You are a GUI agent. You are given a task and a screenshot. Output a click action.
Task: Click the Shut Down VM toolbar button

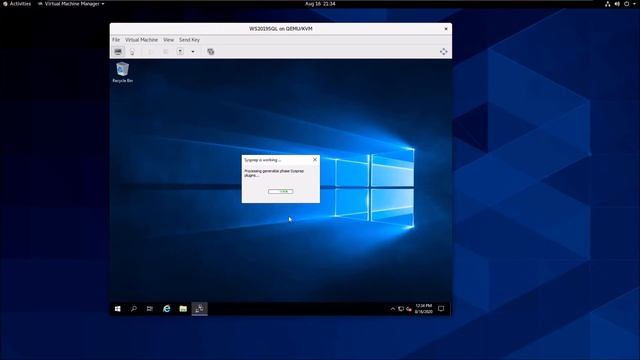tap(180, 52)
